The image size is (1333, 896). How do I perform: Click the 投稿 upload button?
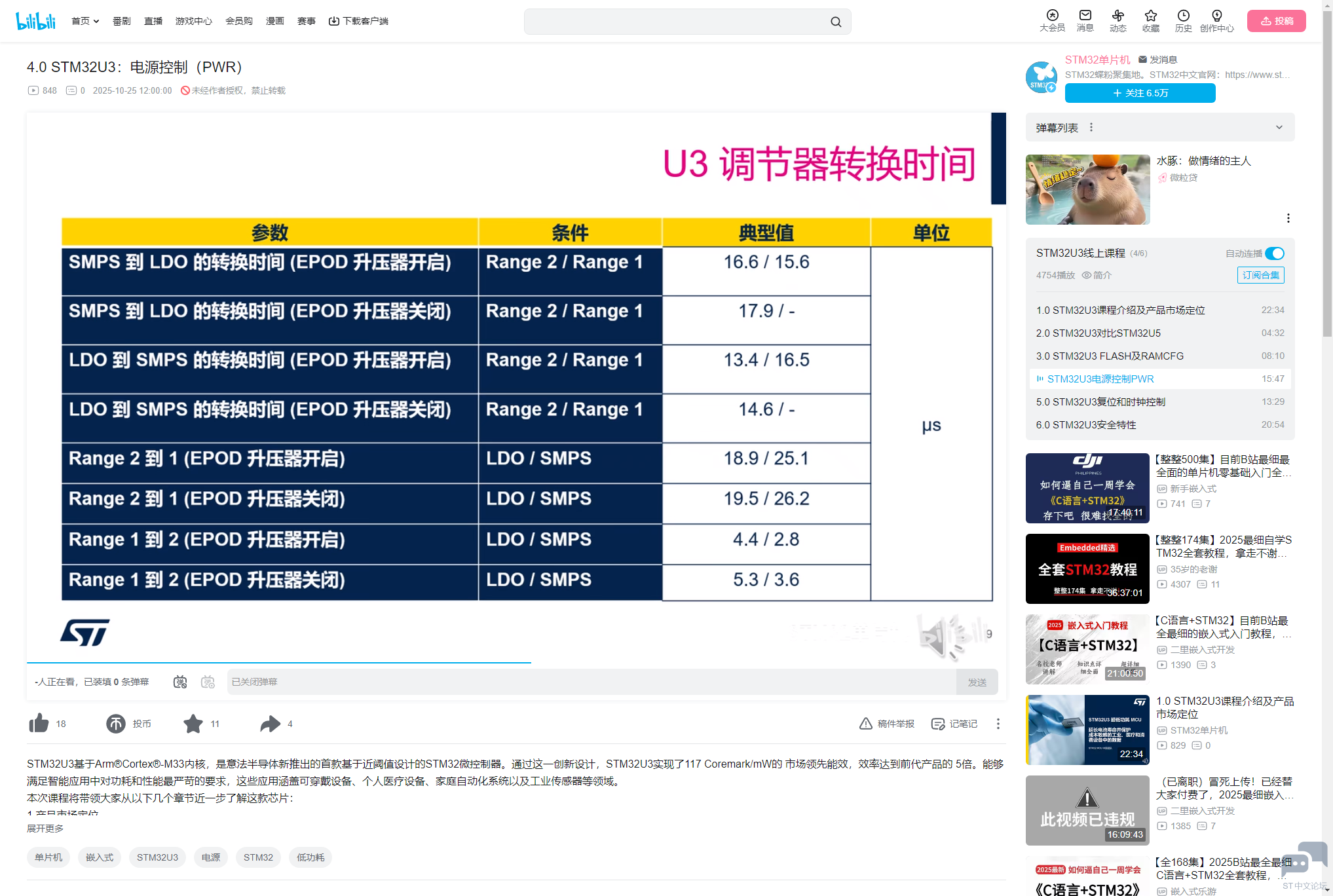(x=1277, y=21)
